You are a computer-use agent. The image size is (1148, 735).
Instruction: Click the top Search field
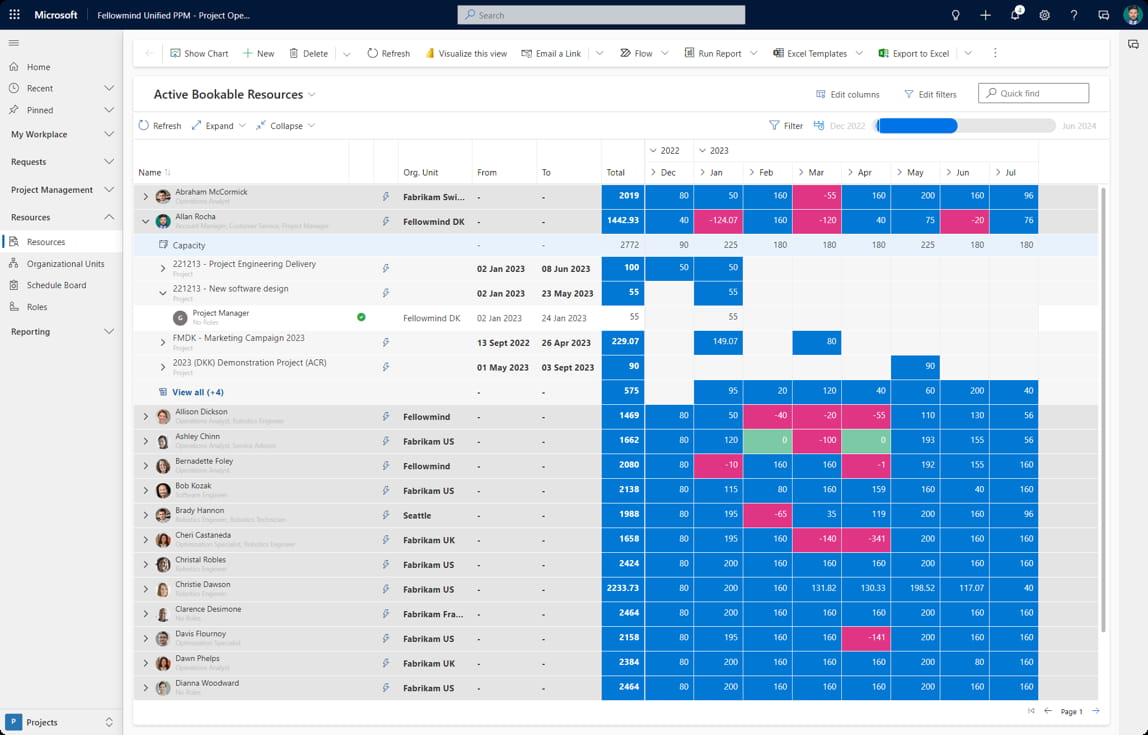(x=601, y=15)
